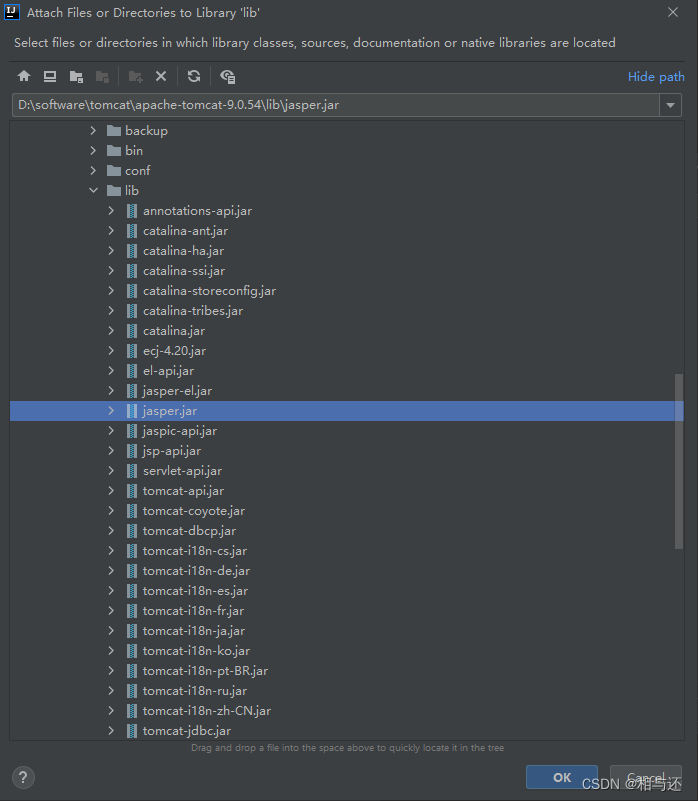698x801 pixels.
Task: Select tomcat-i18n-ru.jar file
Action: pyautogui.click(x=195, y=691)
